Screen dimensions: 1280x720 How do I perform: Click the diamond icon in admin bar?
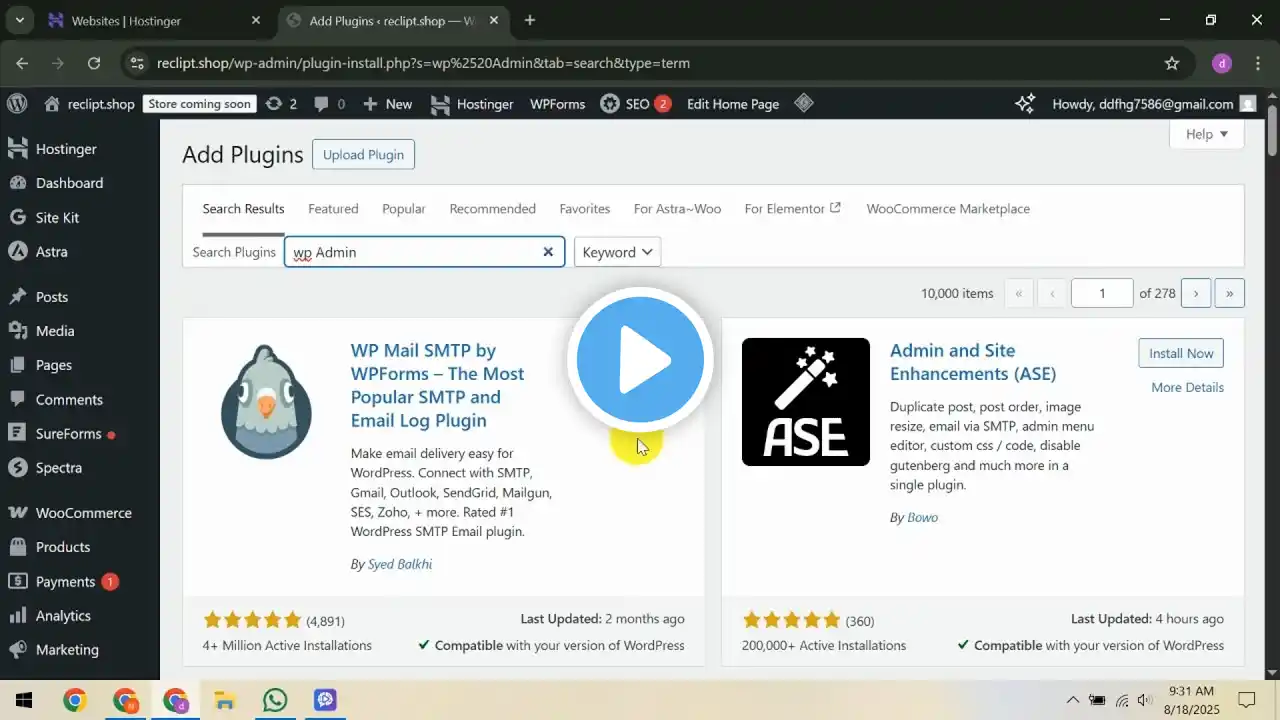(804, 103)
